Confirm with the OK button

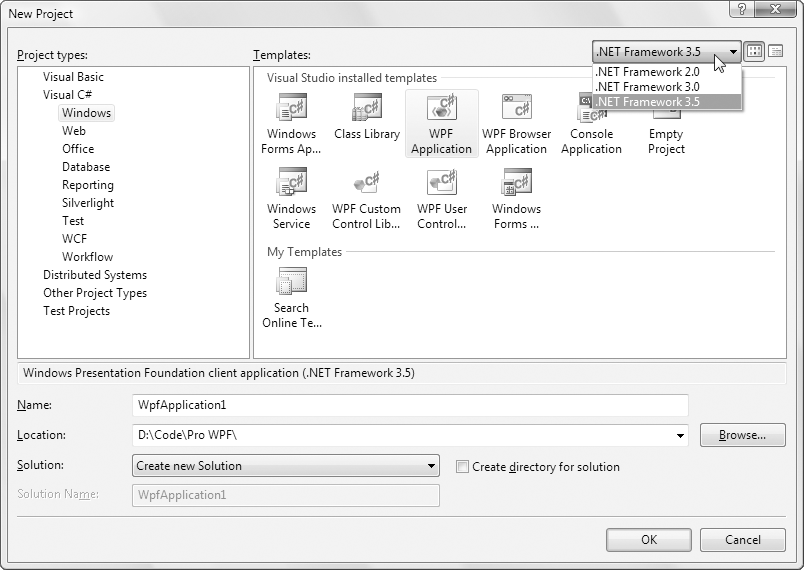tap(649, 540)
